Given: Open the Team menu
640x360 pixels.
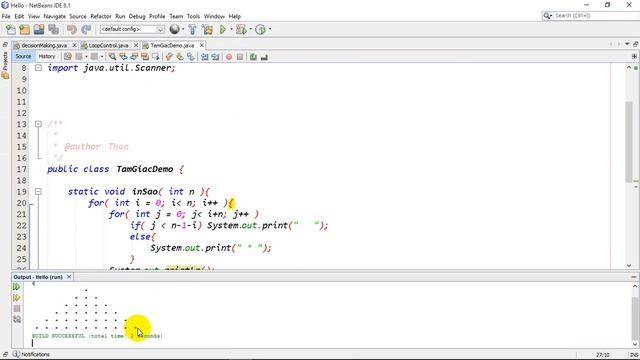Looking at the screenshot, I should coord(176,16).
